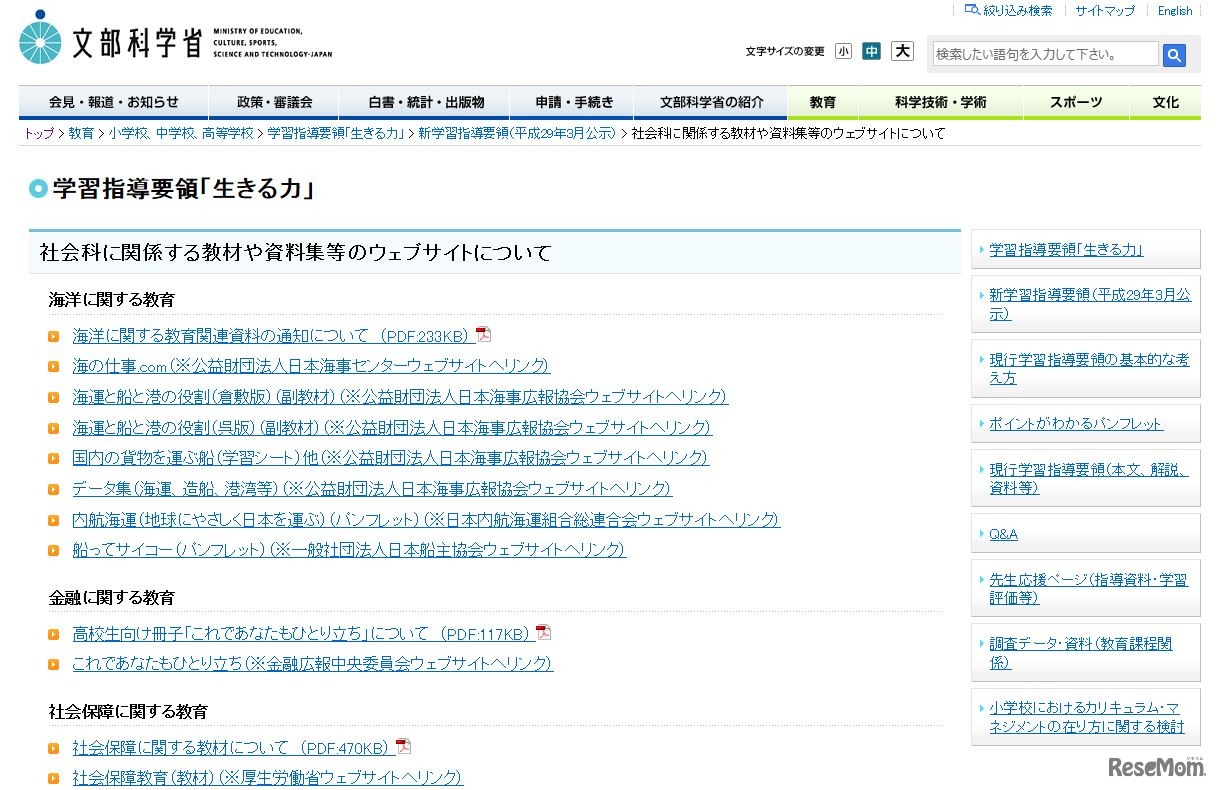Click blue circle icon before 学習指導要領「生きる力」 heading
The image size is (1219, 790).
tap(36, 188)
